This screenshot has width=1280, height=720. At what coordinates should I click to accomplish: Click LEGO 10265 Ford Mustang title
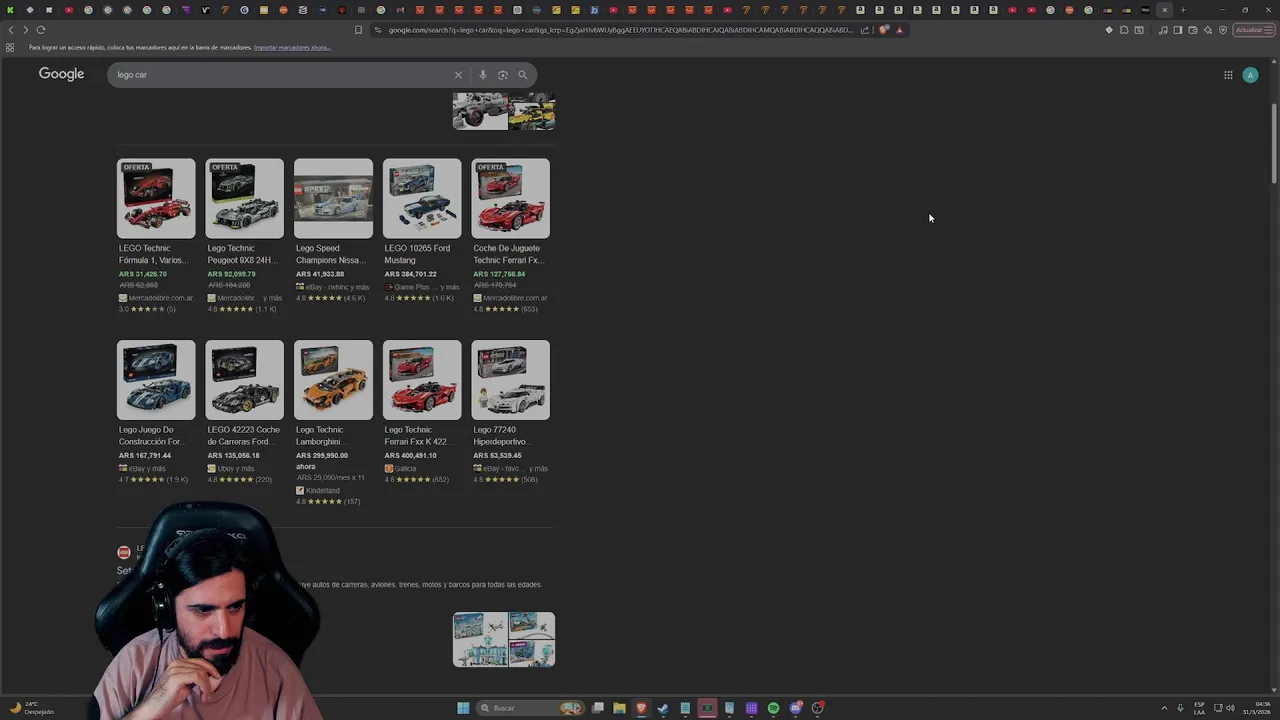417,254
